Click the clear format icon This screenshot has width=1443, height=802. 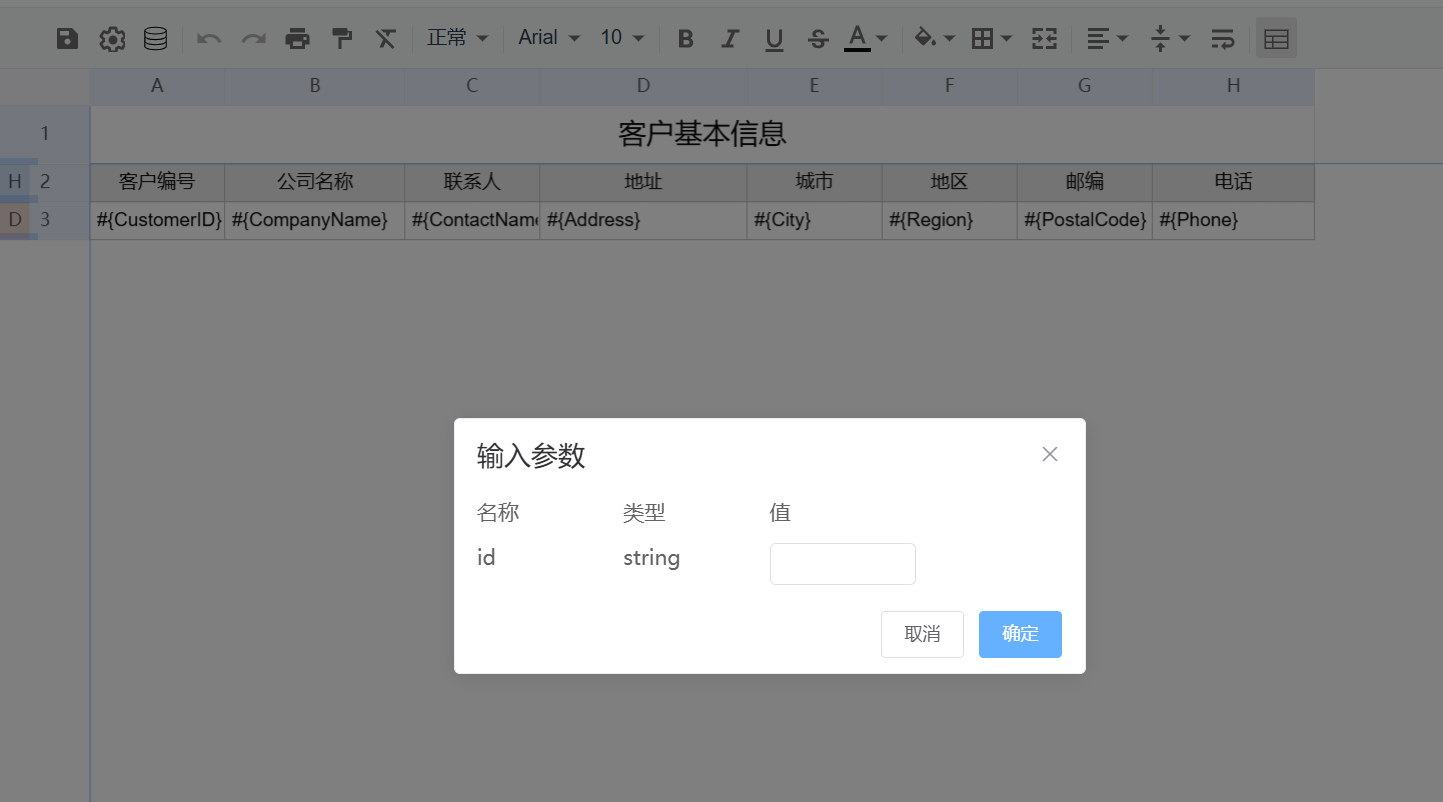tap(386, 39)
